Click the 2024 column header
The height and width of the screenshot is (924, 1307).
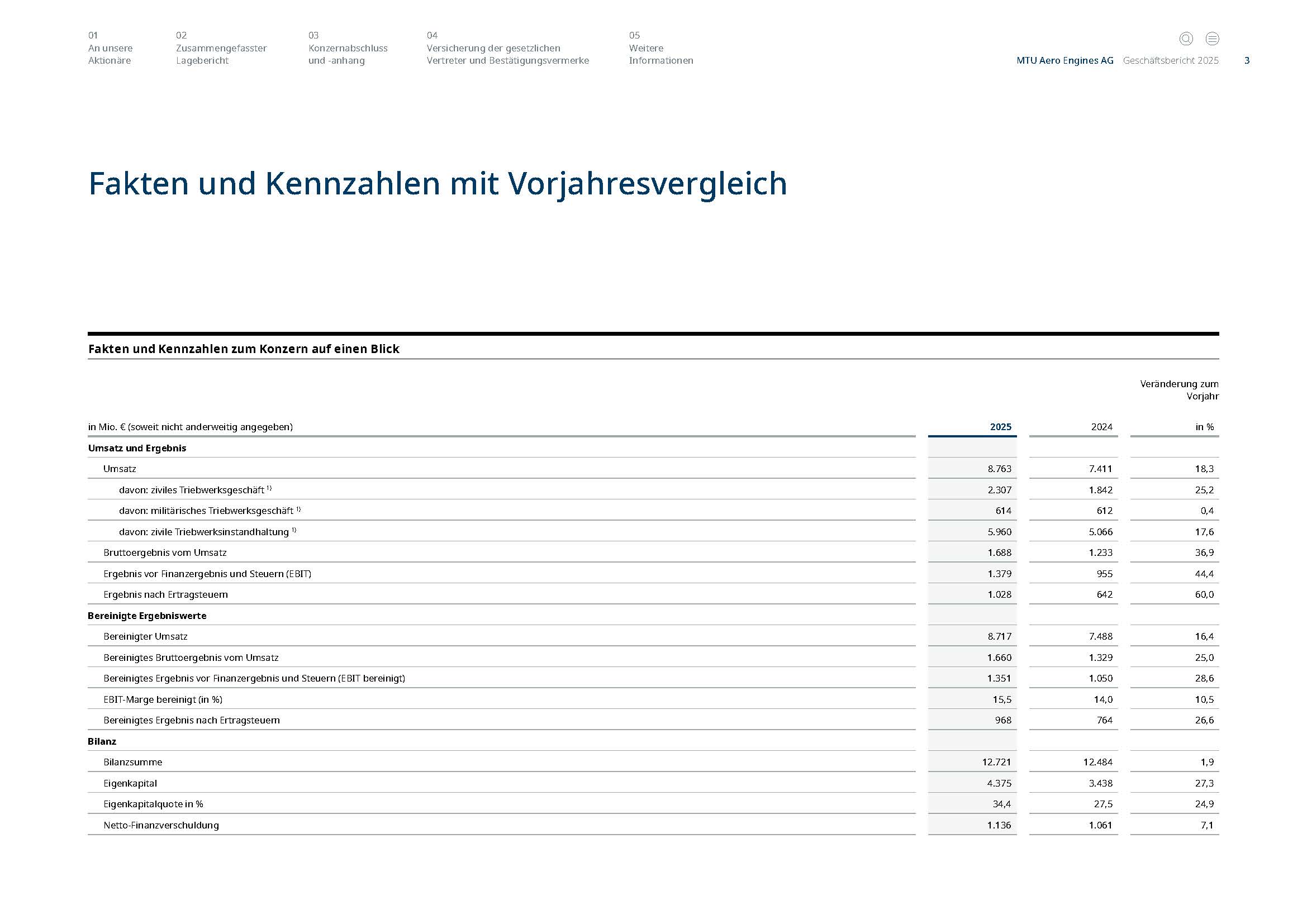click(1101, 427)
